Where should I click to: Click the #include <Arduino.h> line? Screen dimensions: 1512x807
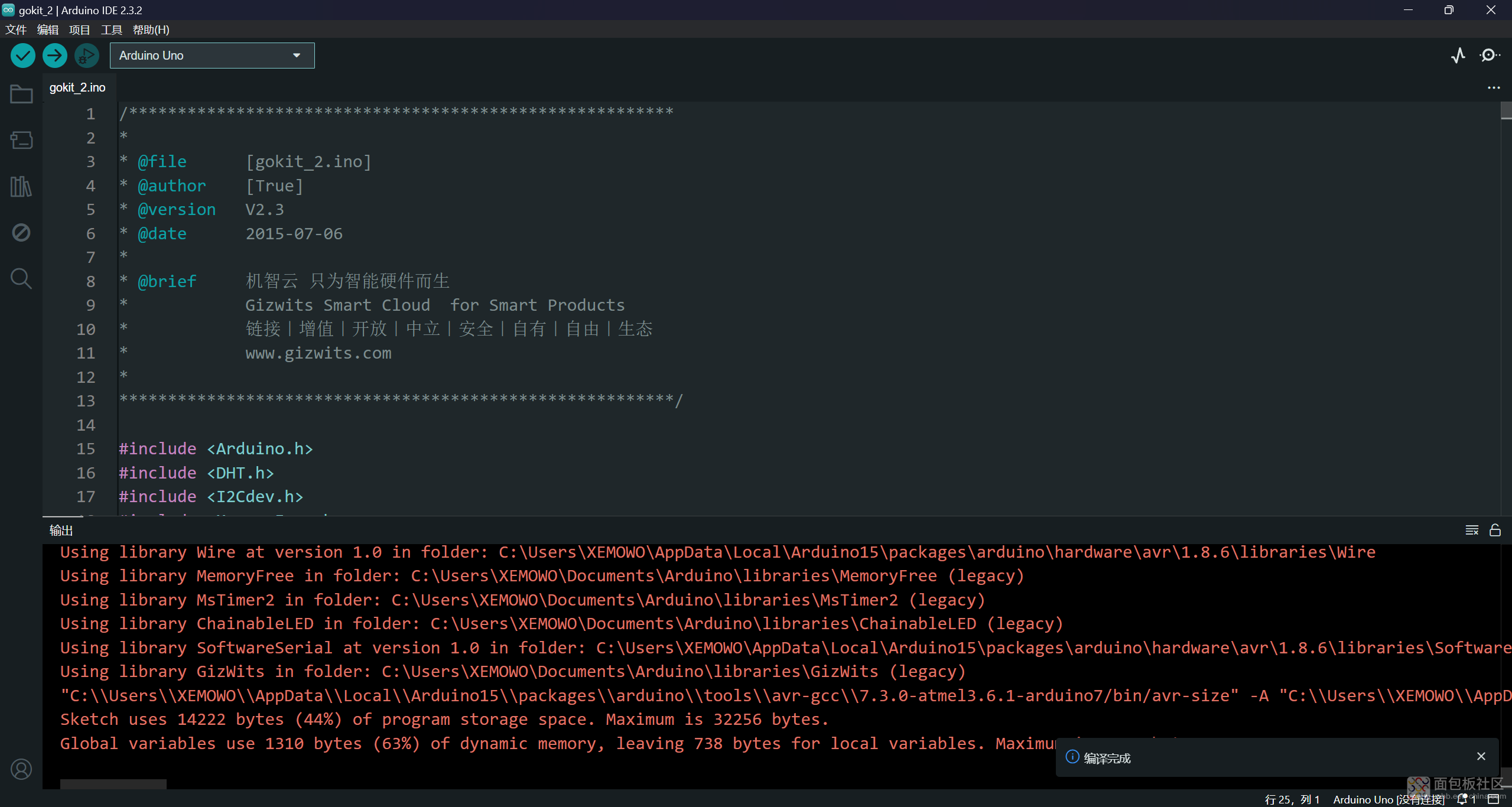pos(216,449)
